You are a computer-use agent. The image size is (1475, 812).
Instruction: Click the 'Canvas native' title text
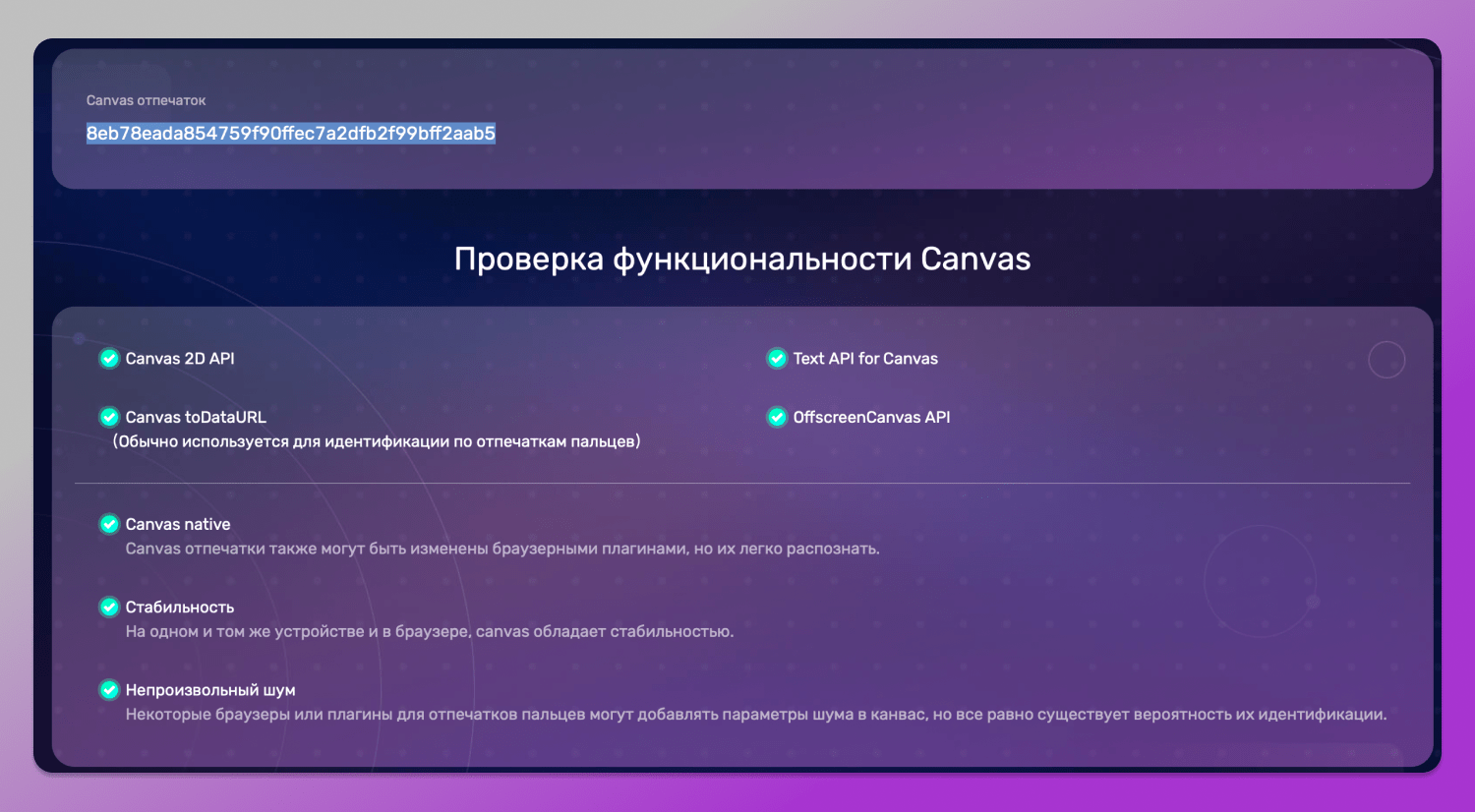(178, 525)
